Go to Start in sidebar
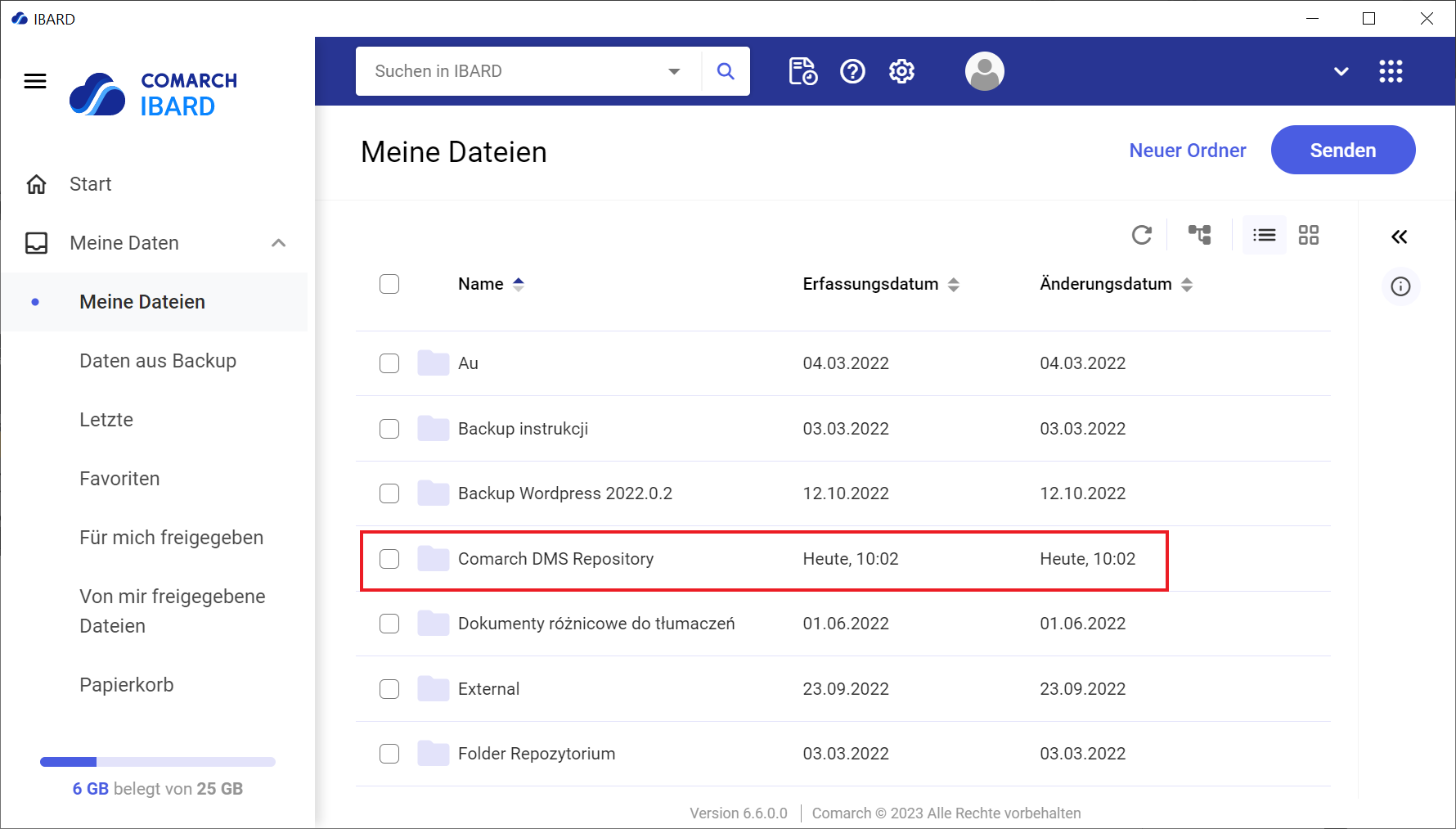 point(91,184)
